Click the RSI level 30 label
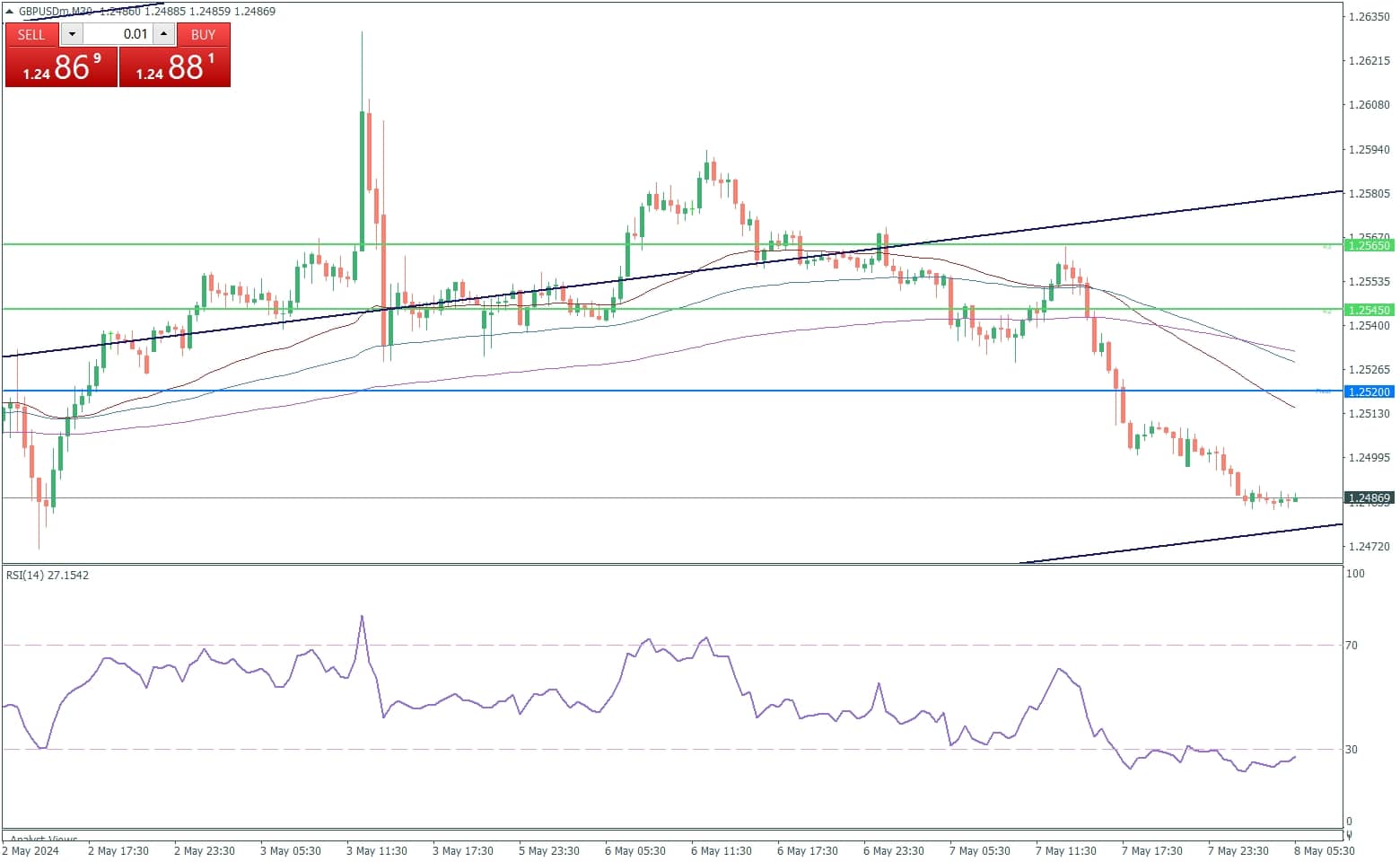This screenshot has height=862, width=1400. pyautogui.click(x=1352, y=750)
